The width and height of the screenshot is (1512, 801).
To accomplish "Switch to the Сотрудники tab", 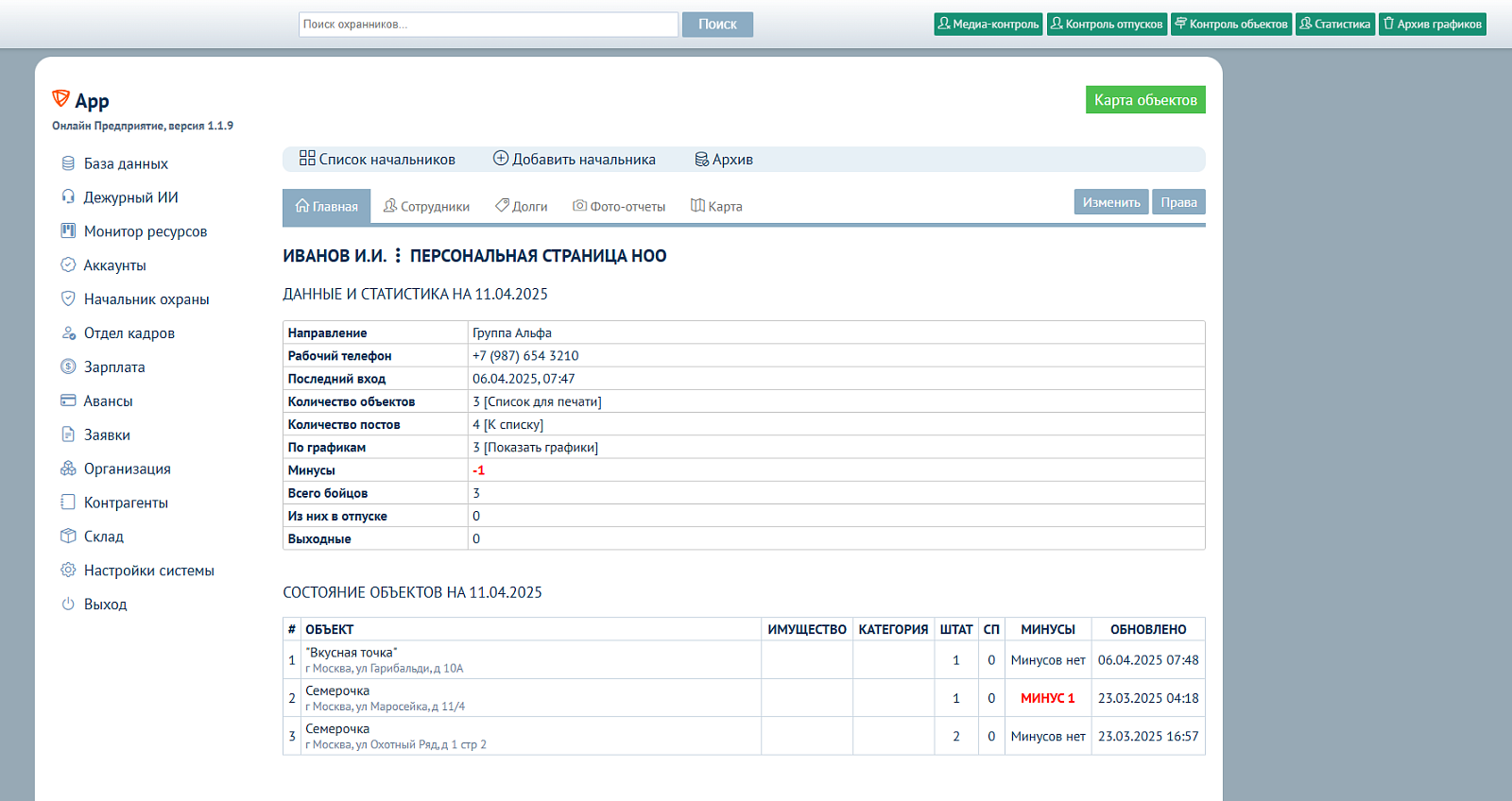I will [x=426, y=207].
